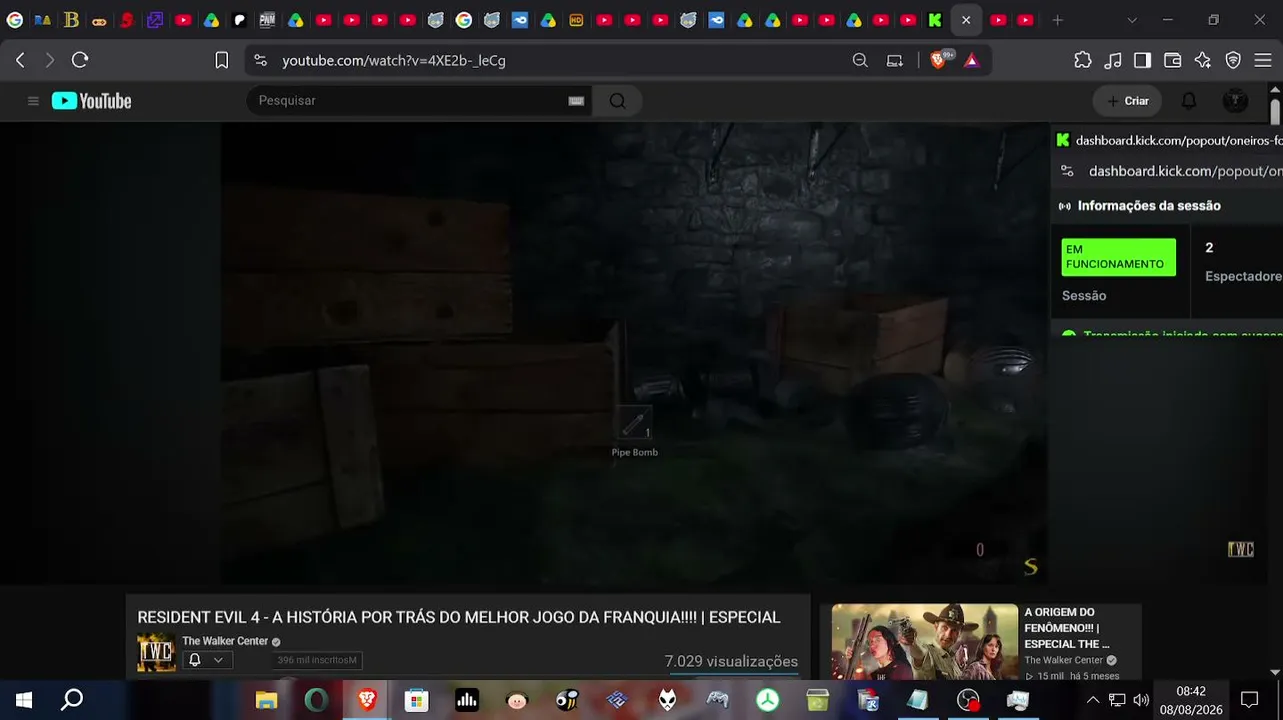Reload the current YouTube page

80,60
